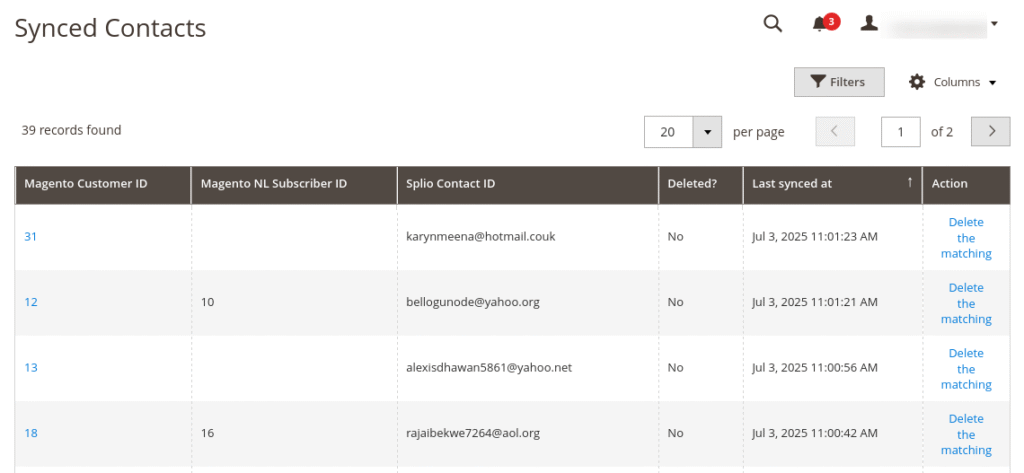The image size is (1024, 473).
Task: Delete the matching contact for bellogunode
Action: point(966,303)
